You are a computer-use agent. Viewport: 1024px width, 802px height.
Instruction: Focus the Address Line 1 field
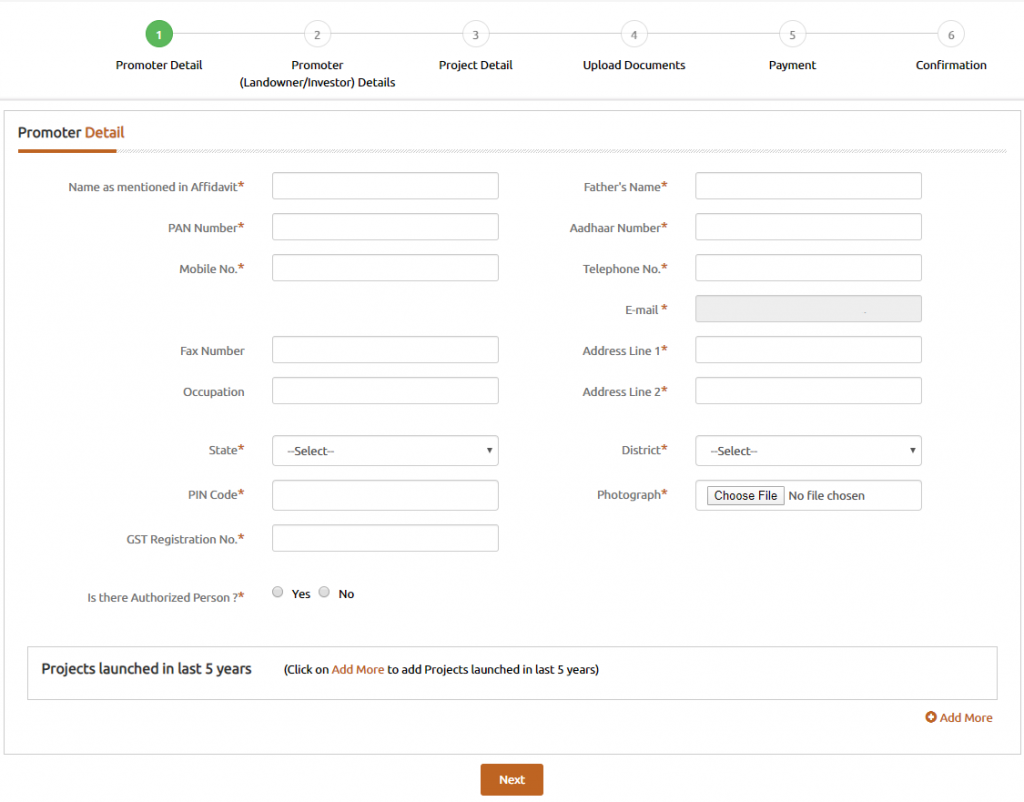click(808, 350)
